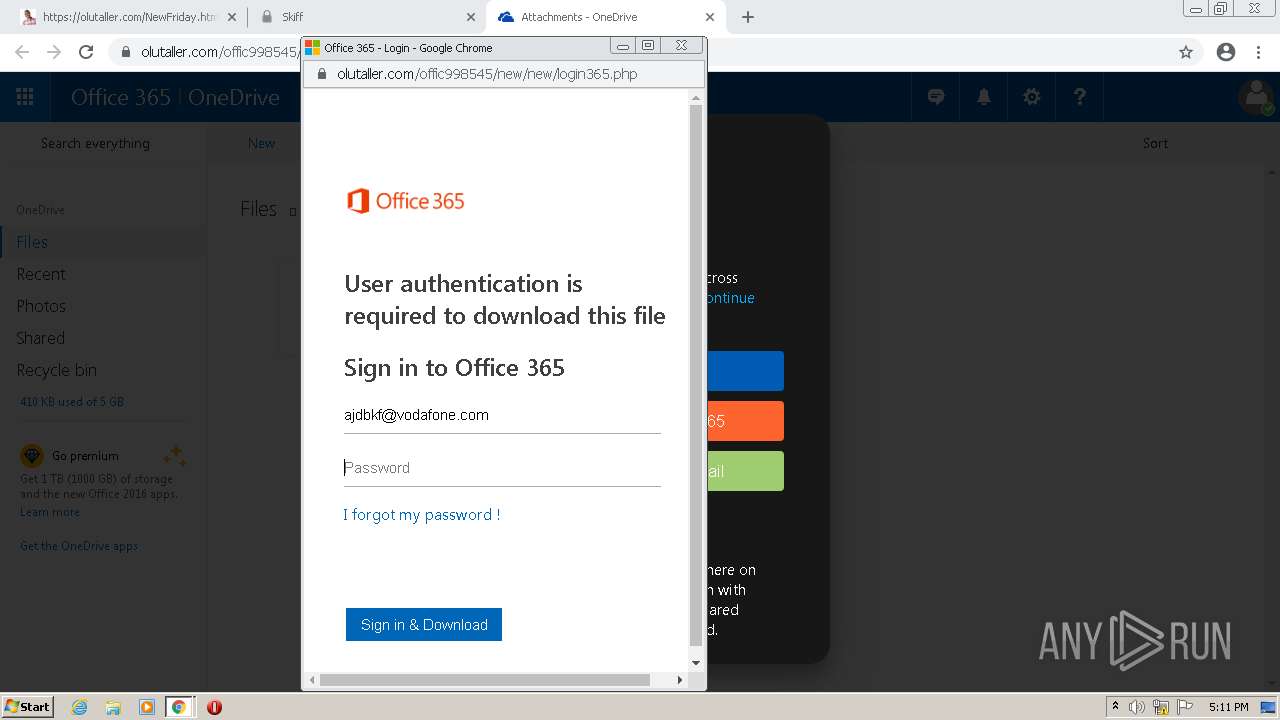
Task: Open the help question mark icon
Action: [1080, 97]
